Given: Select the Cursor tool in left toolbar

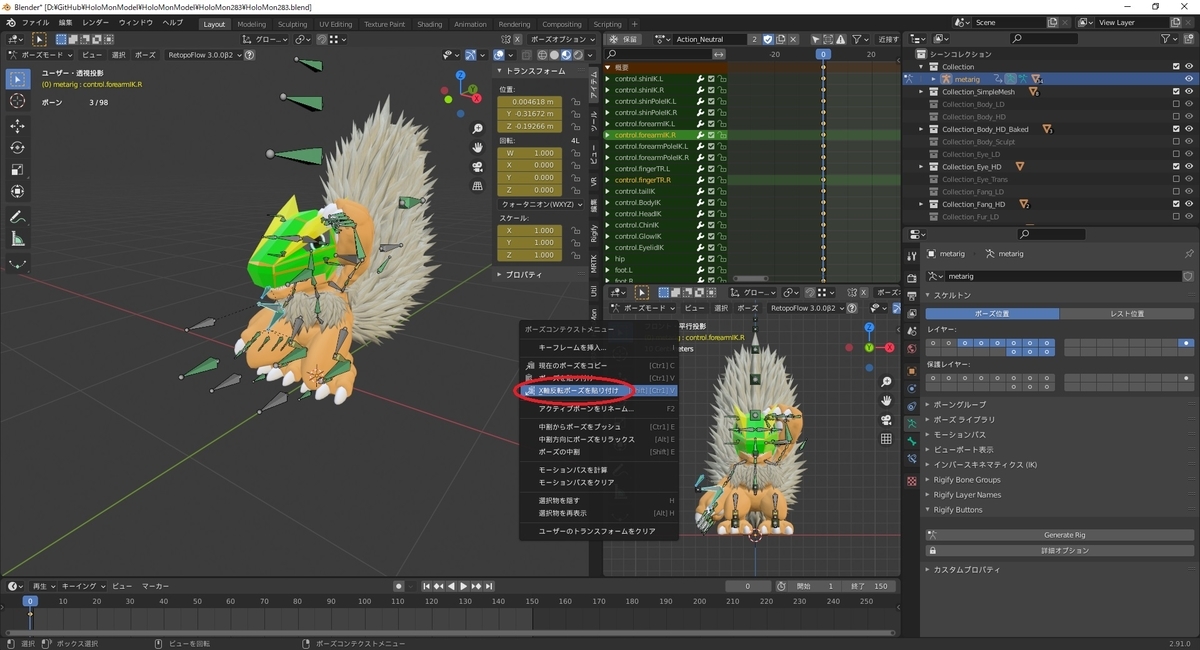Looking at the screenshot, I should (18, 101).
